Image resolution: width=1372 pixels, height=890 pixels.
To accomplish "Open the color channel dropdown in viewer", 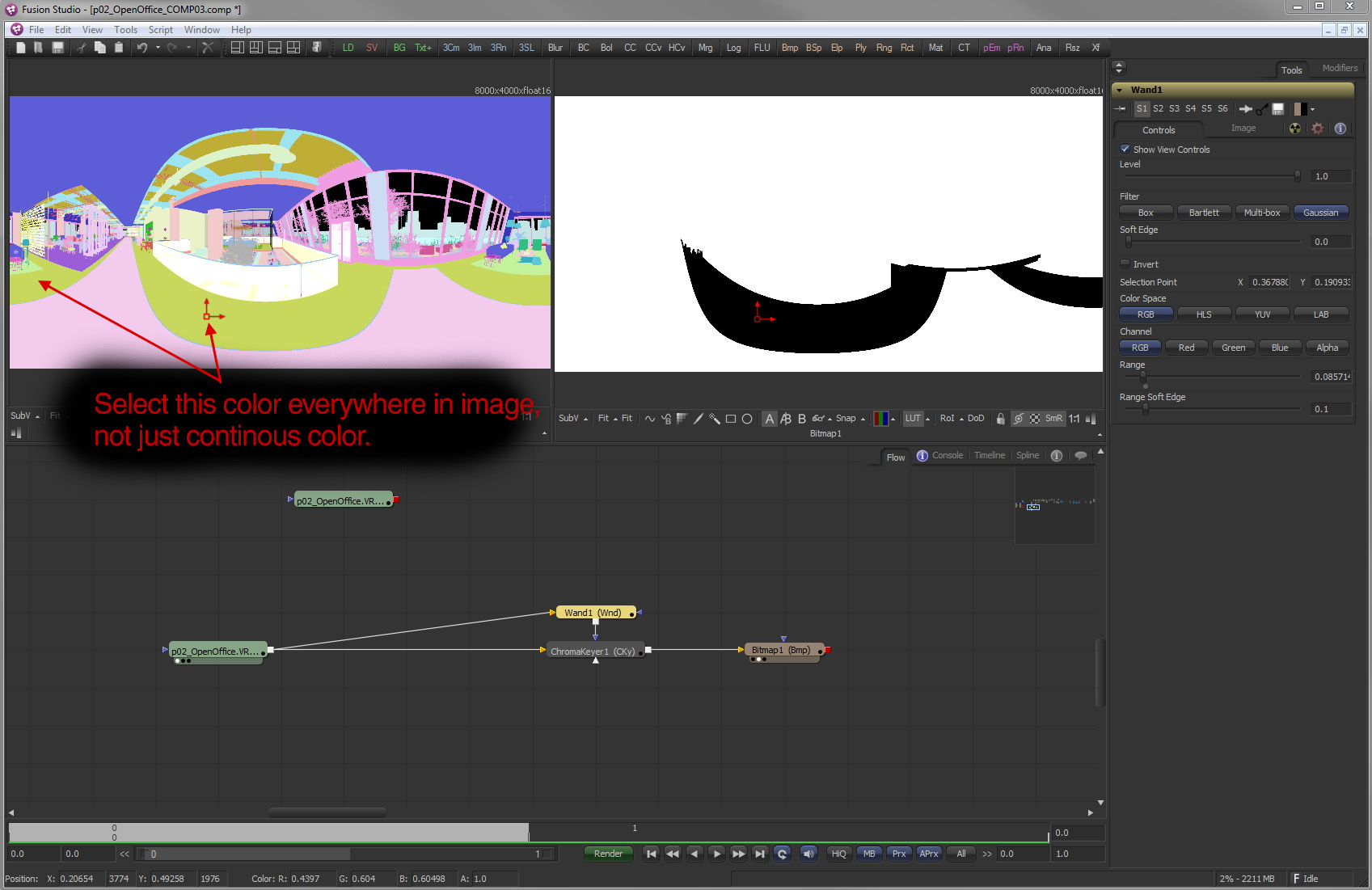I will click(x=893, y=419).
